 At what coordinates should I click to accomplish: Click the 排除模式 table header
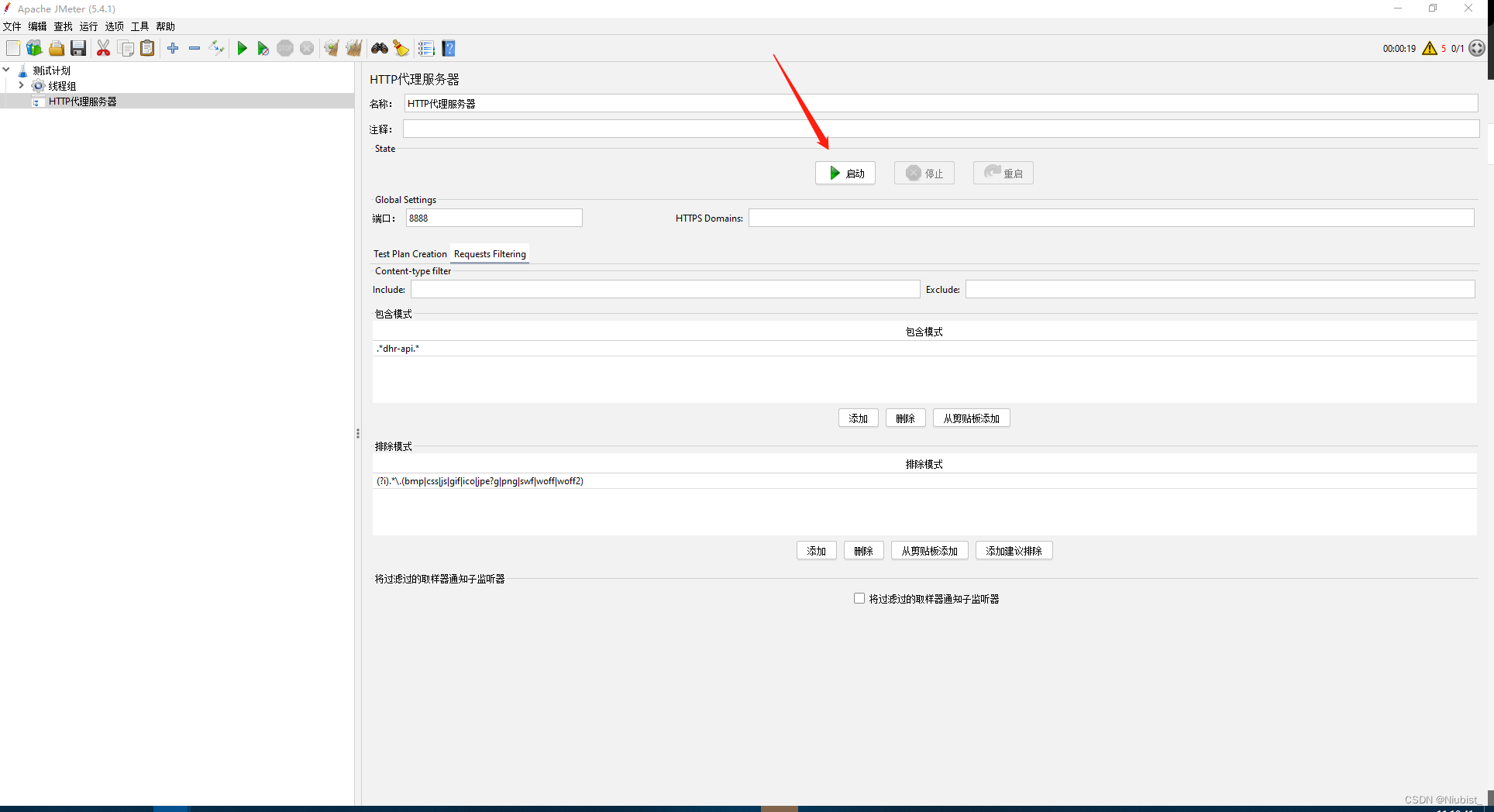[x=924, y=464]
